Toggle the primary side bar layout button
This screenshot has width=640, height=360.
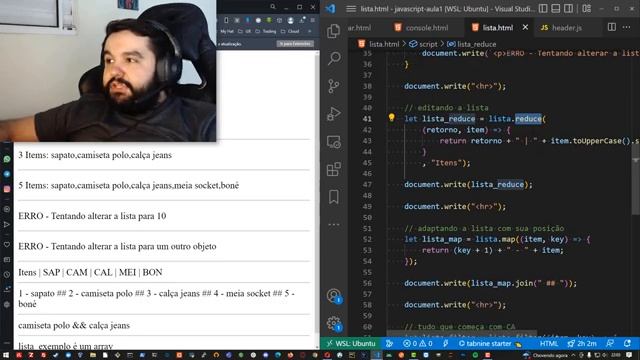click(x=543, y=9)
